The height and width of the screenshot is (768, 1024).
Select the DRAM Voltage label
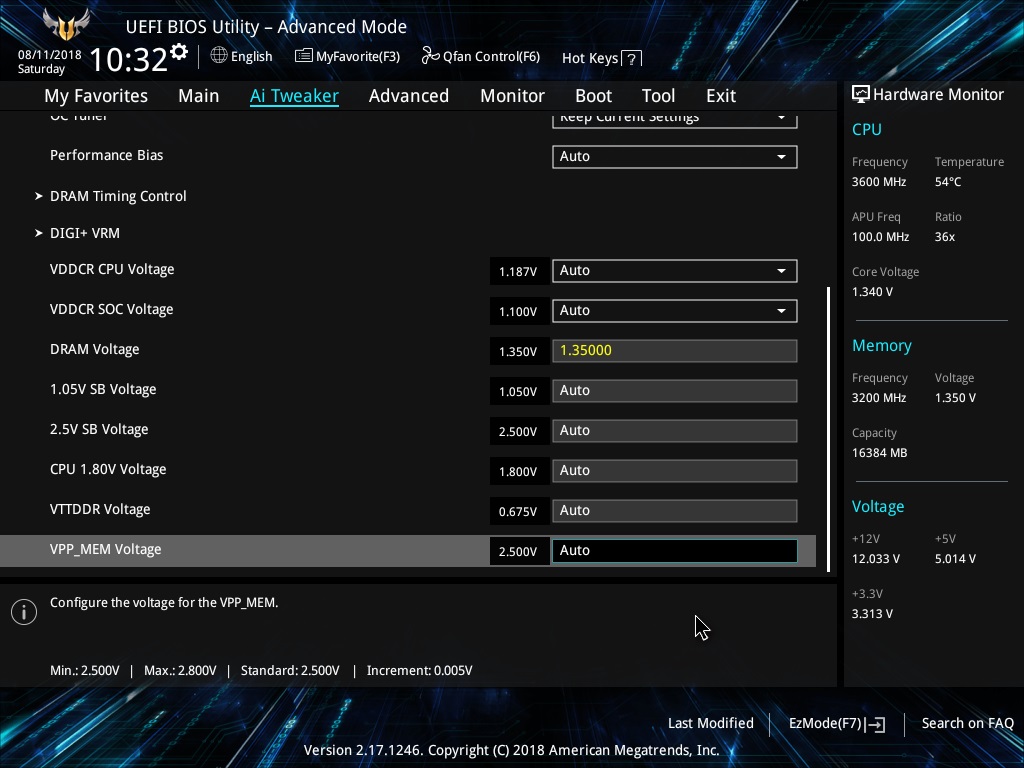[95, 349]
